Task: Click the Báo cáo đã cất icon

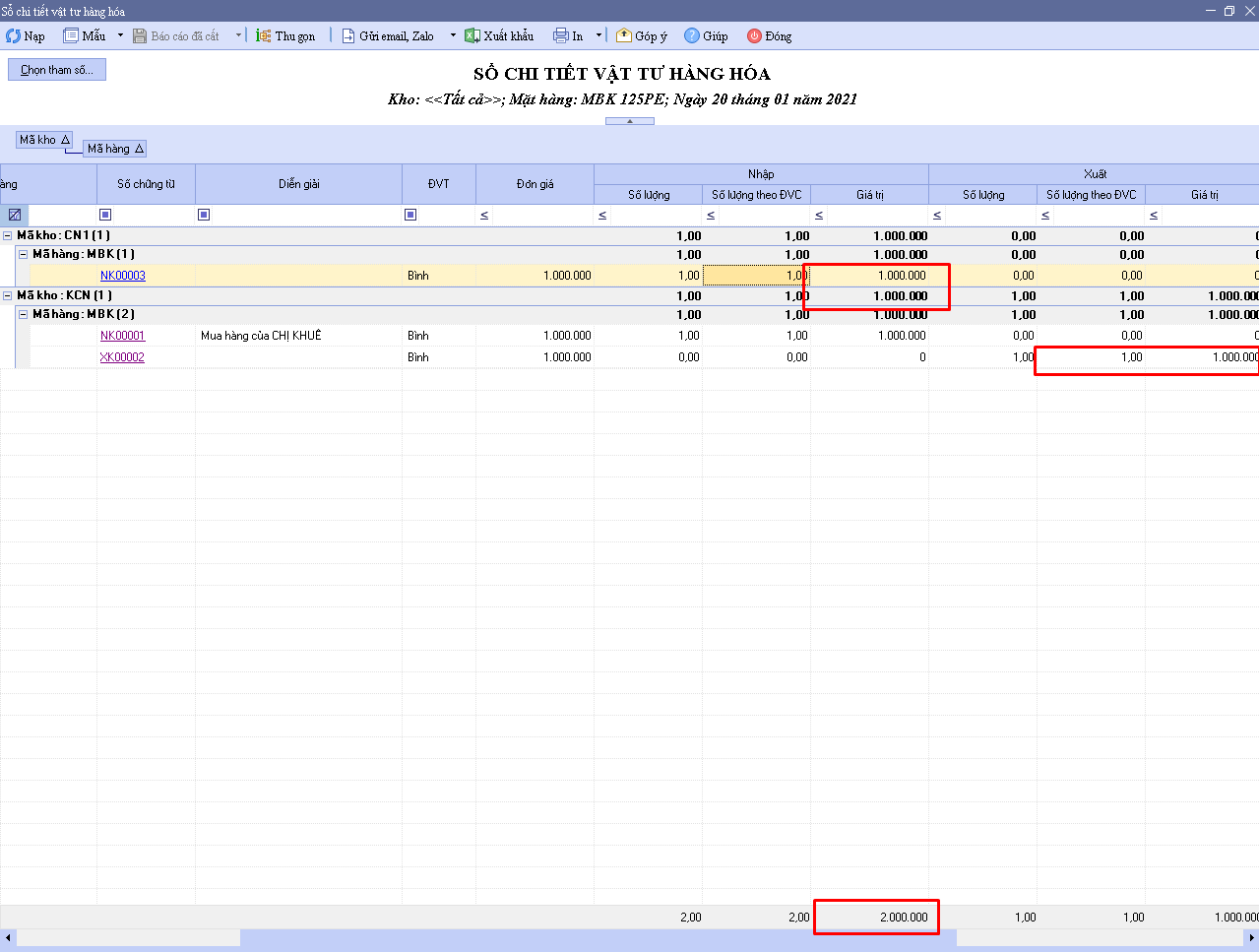Action: coord(140,35)
